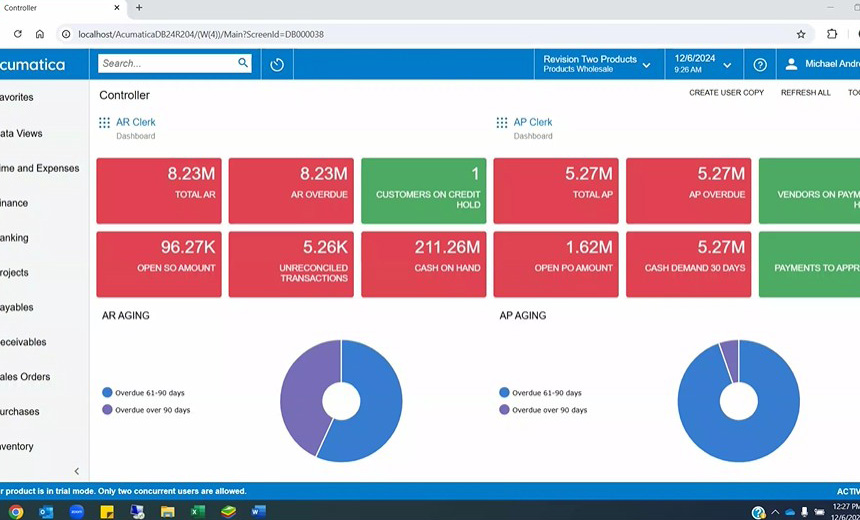Collapse the left navigation sidebar
The width and height of the screenshot is (860, 520).
coord(77,471)
